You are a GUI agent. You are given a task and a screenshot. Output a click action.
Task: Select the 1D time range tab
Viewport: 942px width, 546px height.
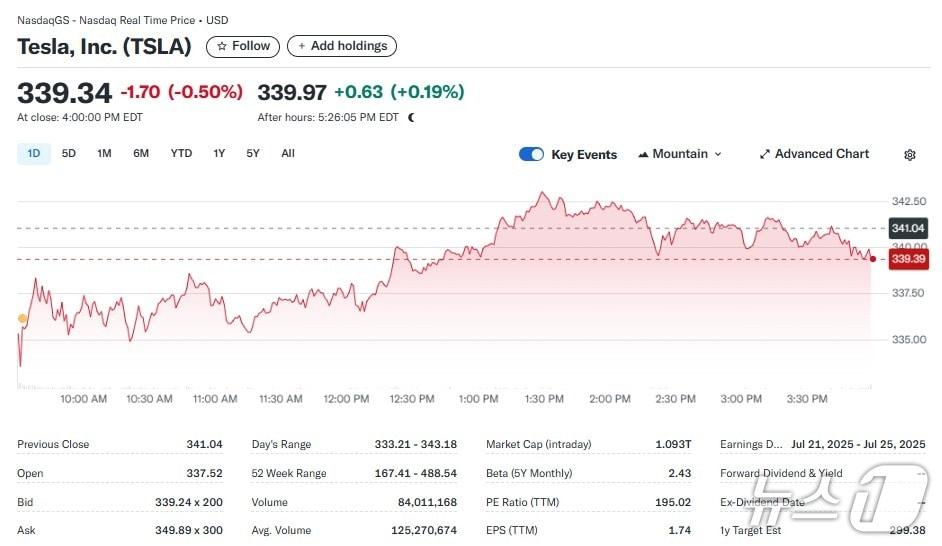tap(34, 153)
